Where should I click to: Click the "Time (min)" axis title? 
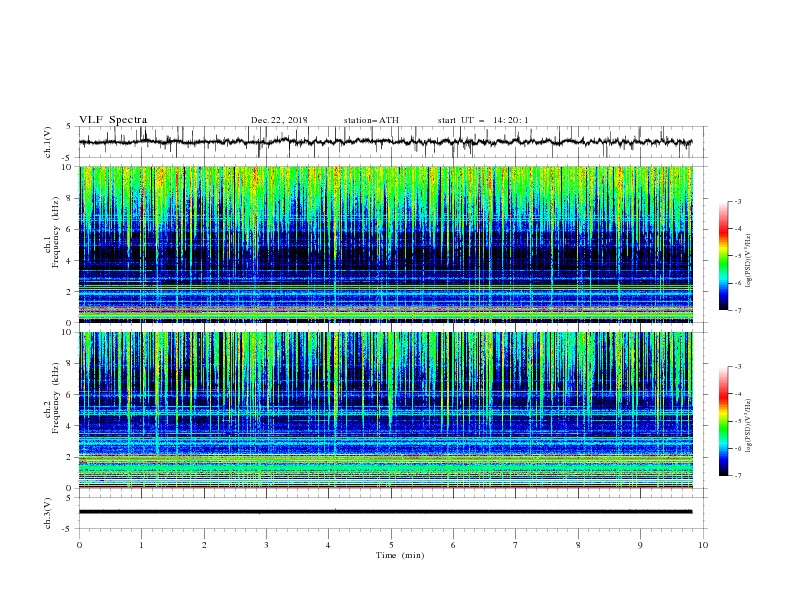pyautogui.click(x=400, y=555)
